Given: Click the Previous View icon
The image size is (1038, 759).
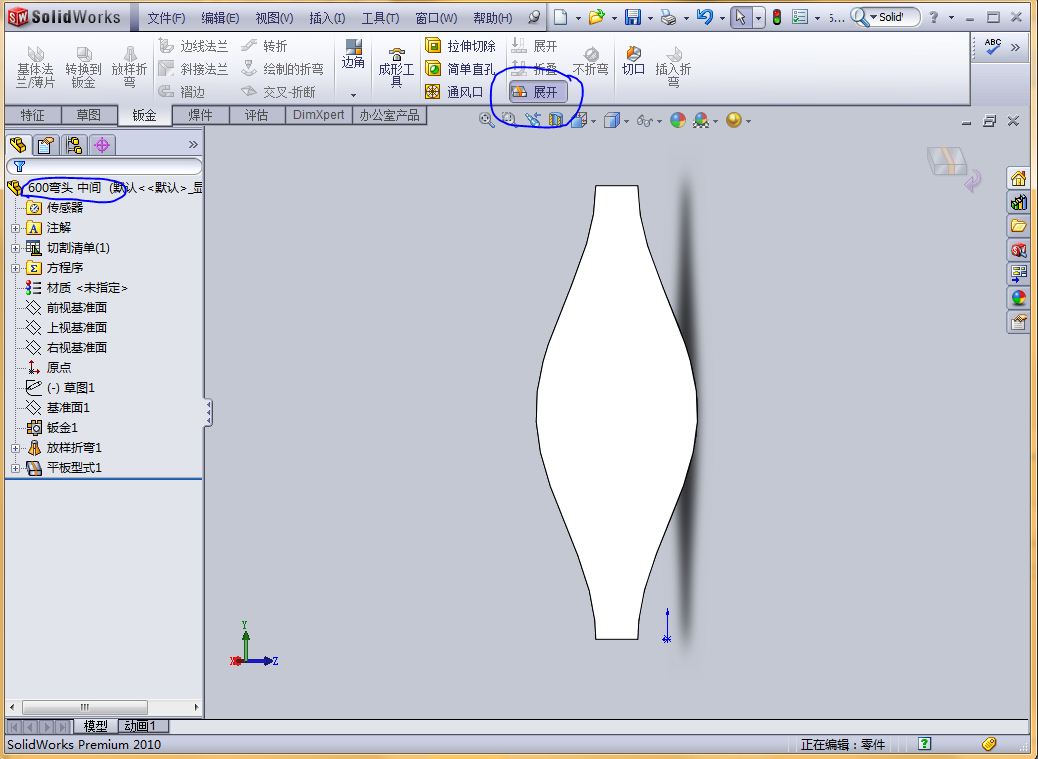Looking at the screenshot, I should [532, 120].
